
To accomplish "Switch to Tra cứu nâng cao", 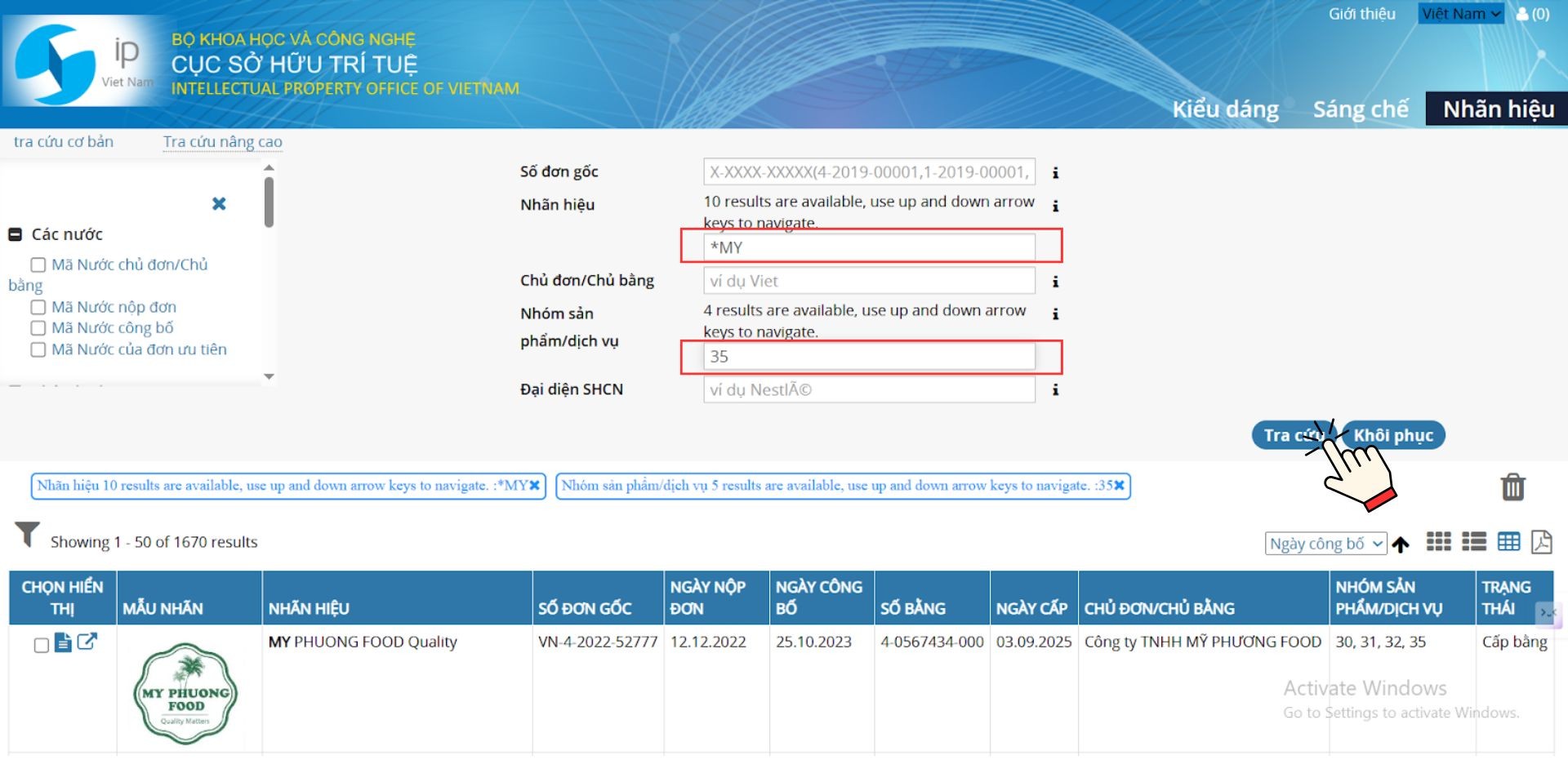I will 222,142.
